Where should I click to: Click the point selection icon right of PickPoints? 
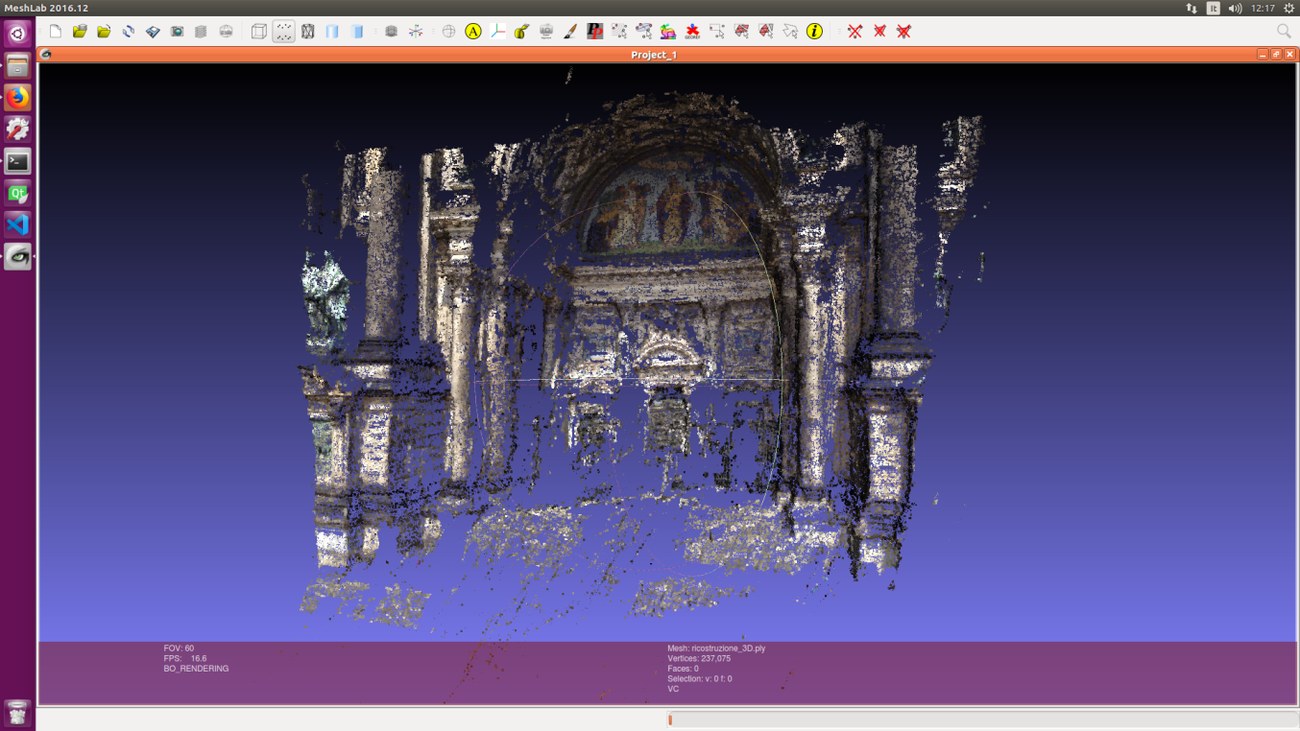[620, 31]
